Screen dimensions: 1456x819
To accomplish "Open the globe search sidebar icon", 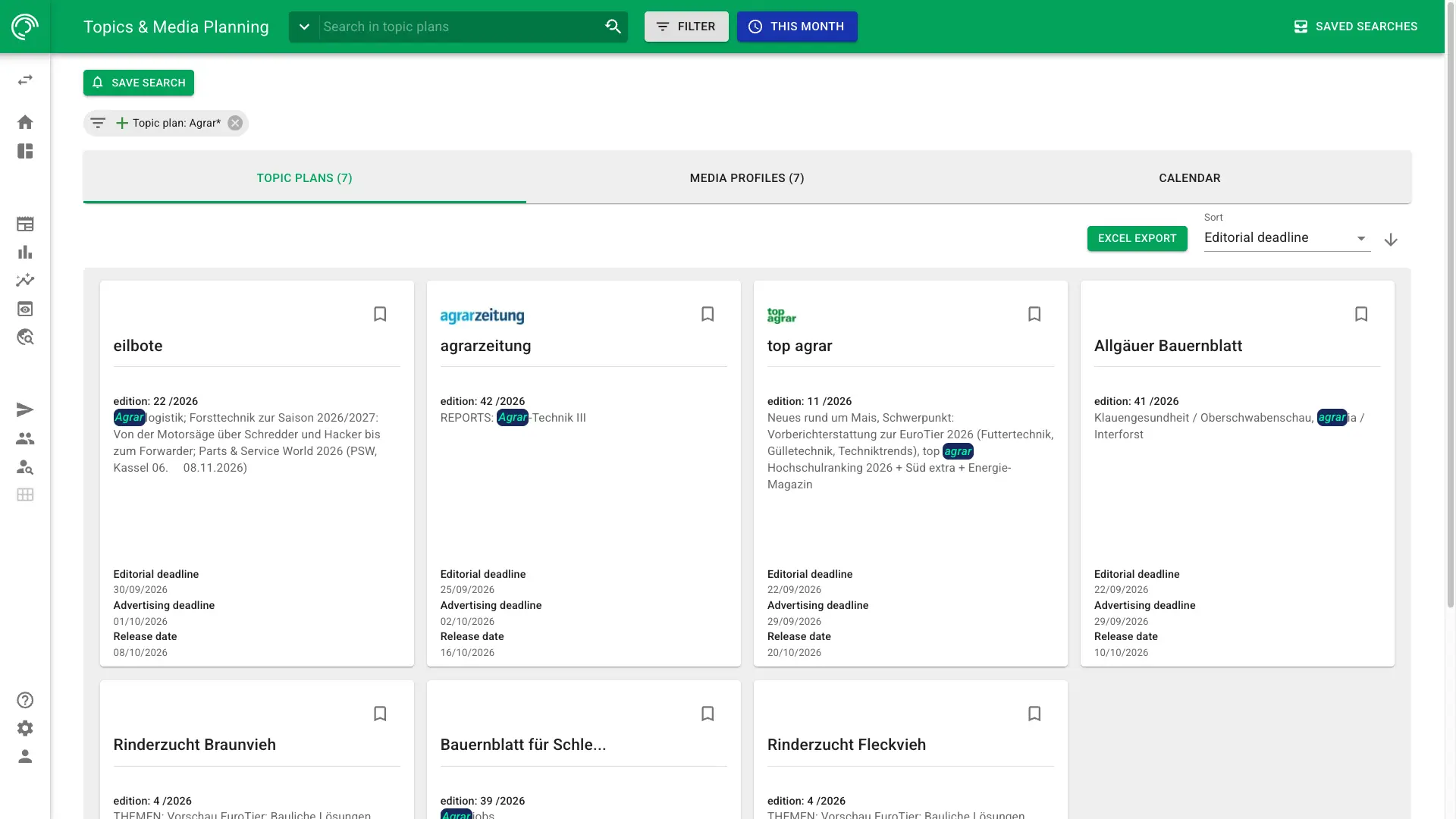I will 25,337.
